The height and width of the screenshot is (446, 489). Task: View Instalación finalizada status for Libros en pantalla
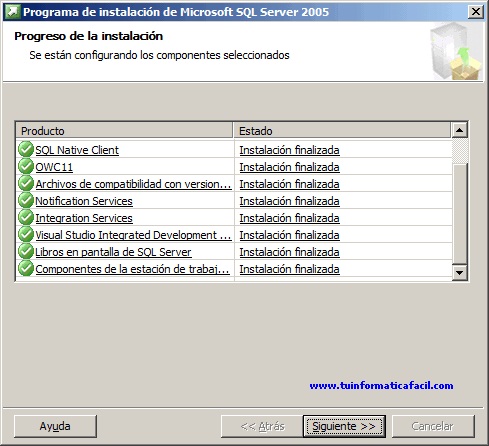[289, 252]
